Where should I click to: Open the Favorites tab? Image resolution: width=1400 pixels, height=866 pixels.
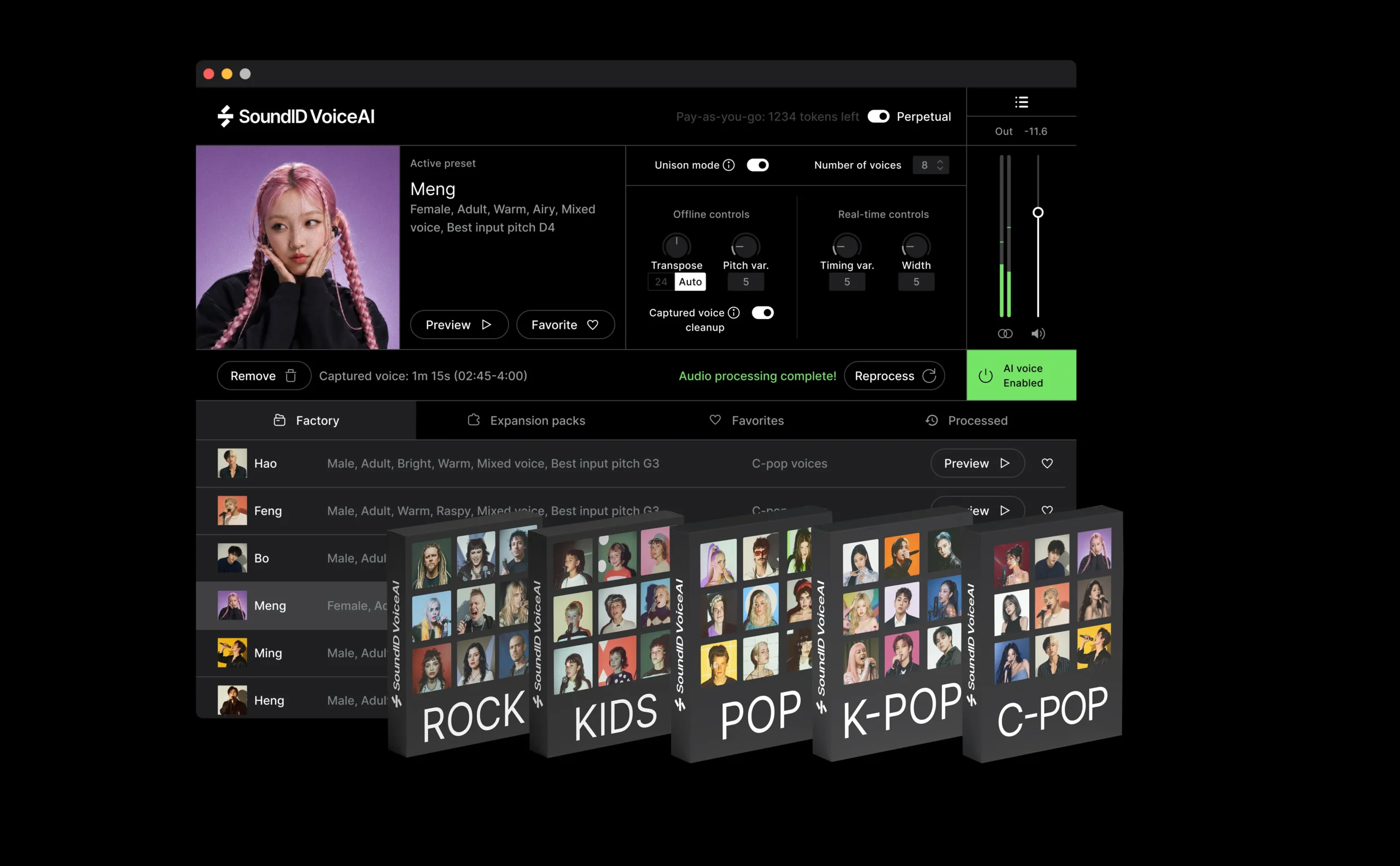(746, 420)
